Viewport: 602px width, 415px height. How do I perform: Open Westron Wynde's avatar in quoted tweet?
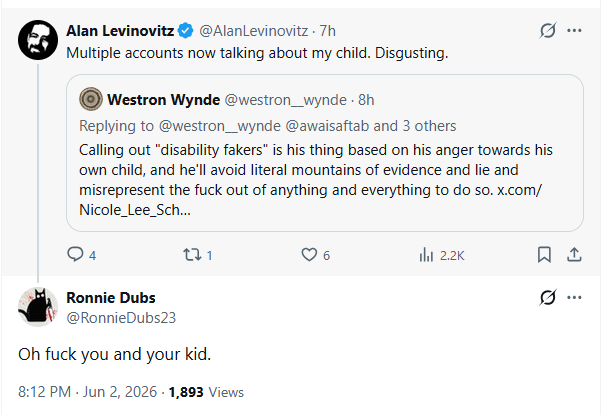pos(91,99)
